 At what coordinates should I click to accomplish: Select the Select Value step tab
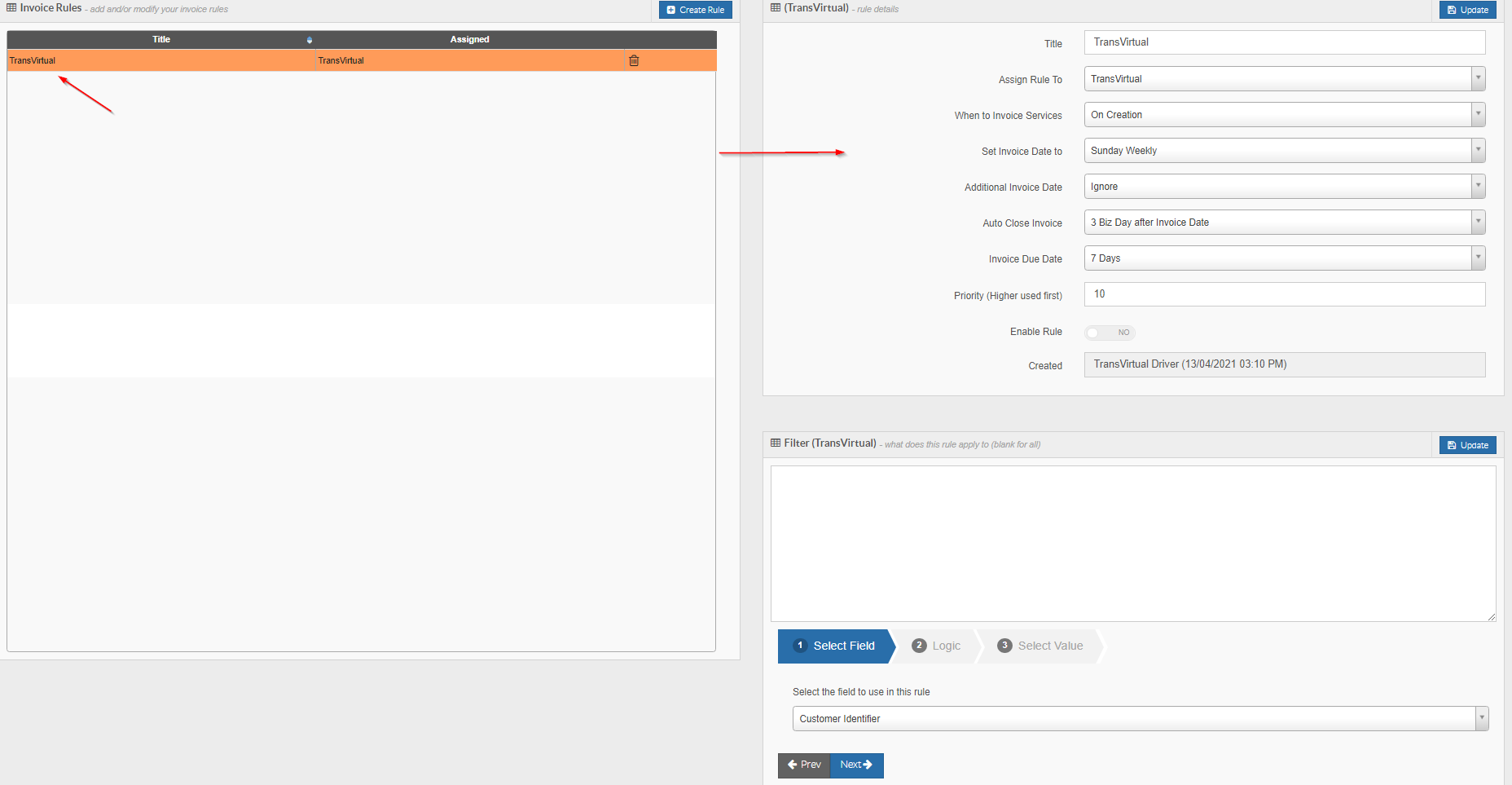(1040, 646)
